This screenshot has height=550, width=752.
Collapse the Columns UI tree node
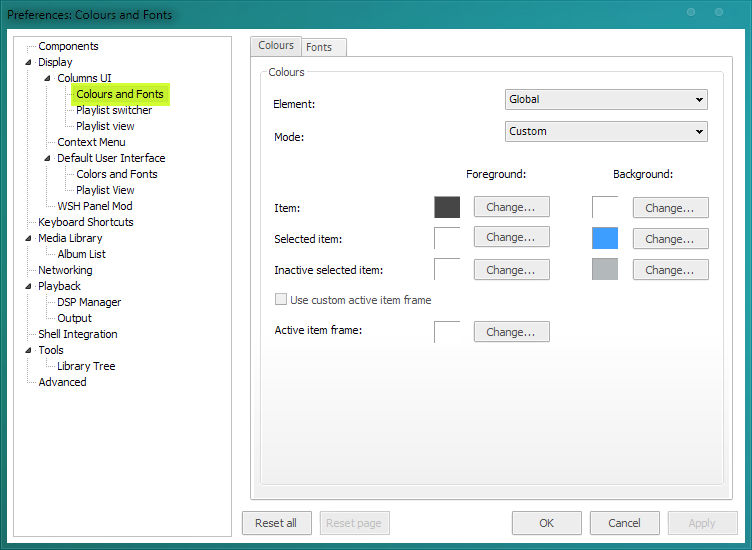tap(47, 78)
